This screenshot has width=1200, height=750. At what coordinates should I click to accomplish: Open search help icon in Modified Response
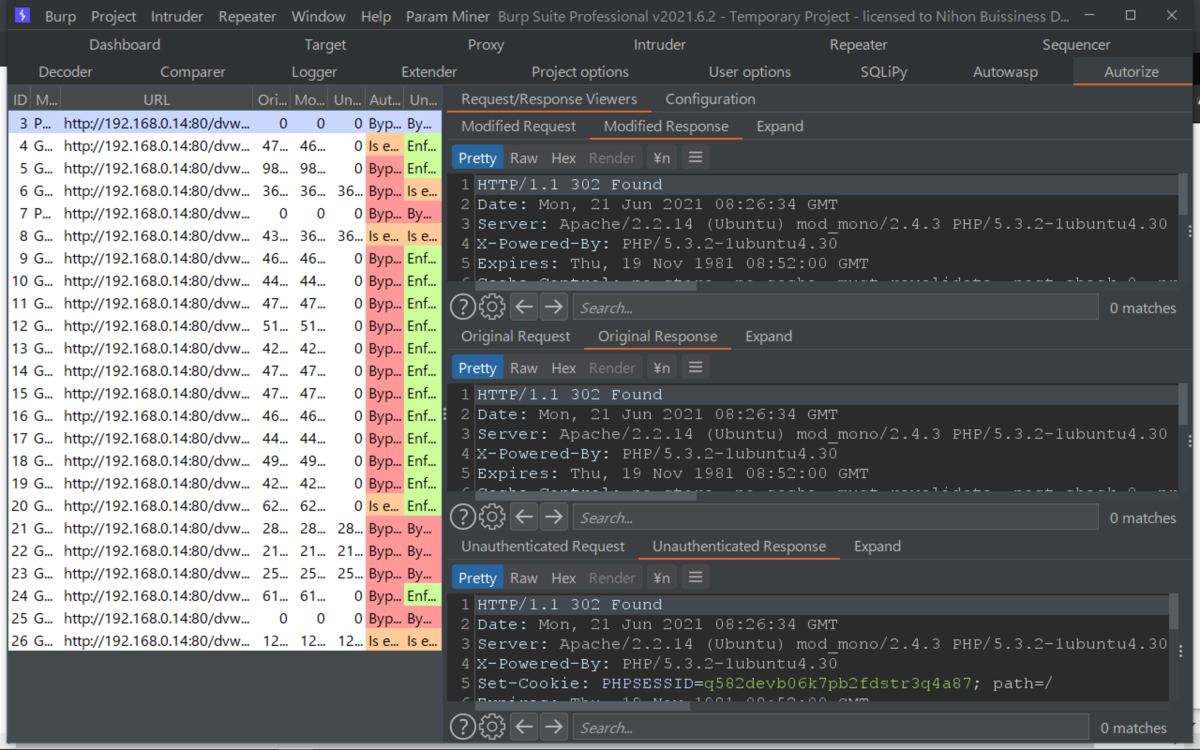coord(463,307)
